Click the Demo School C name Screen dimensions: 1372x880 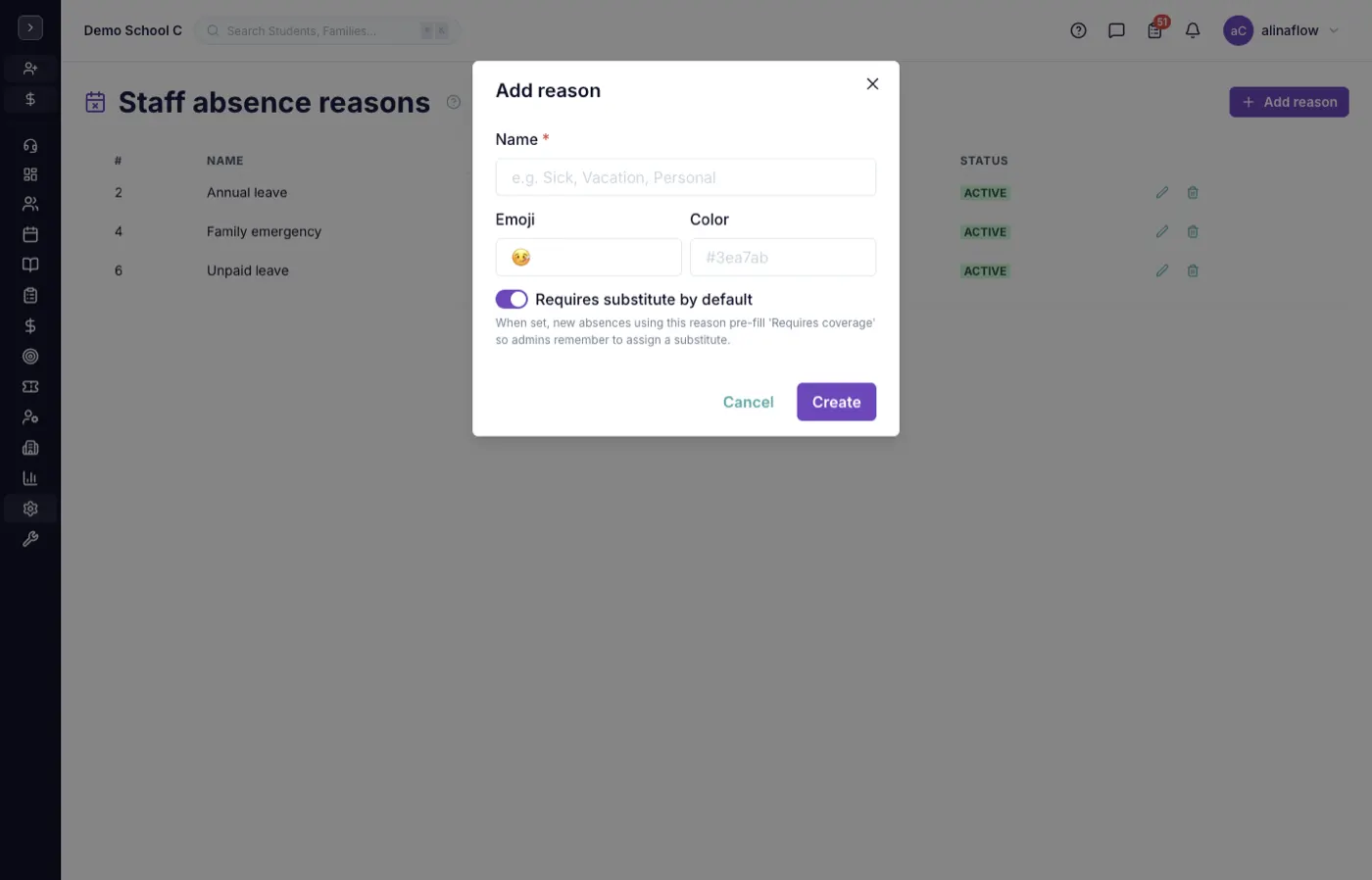[x=132, y=30]
